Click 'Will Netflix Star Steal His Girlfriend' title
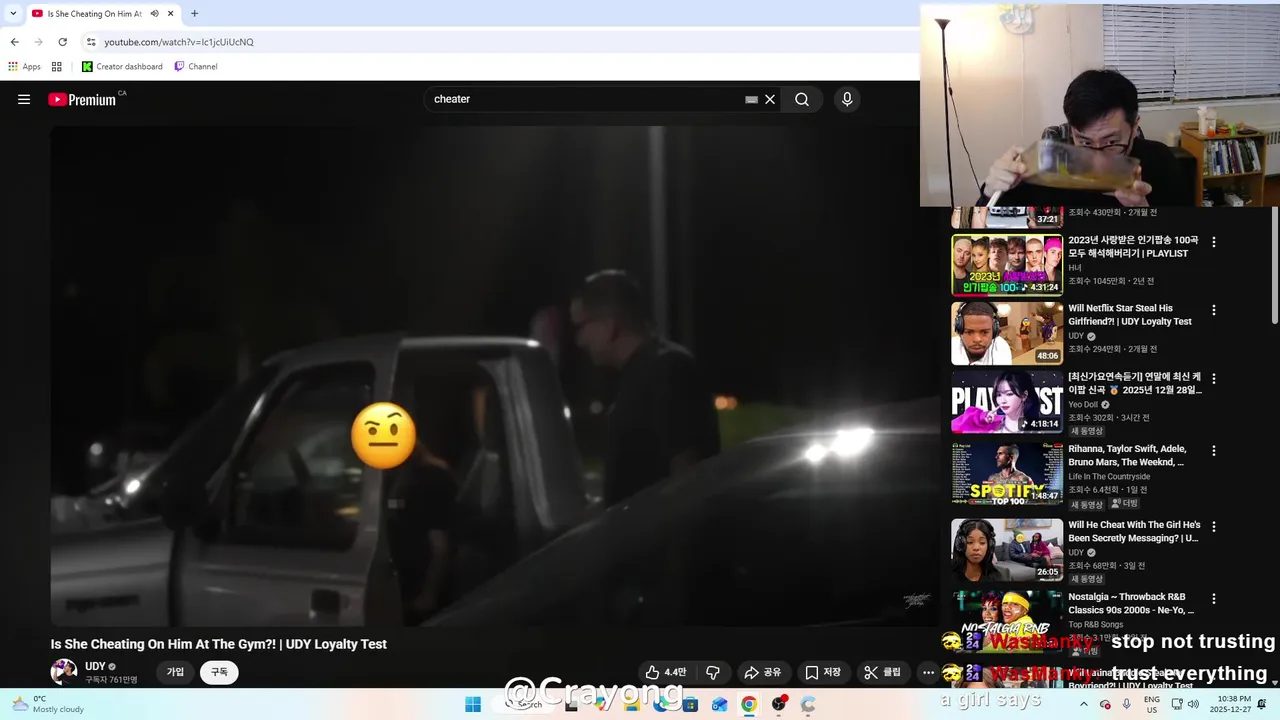1280x720 pixels. 1130,315
